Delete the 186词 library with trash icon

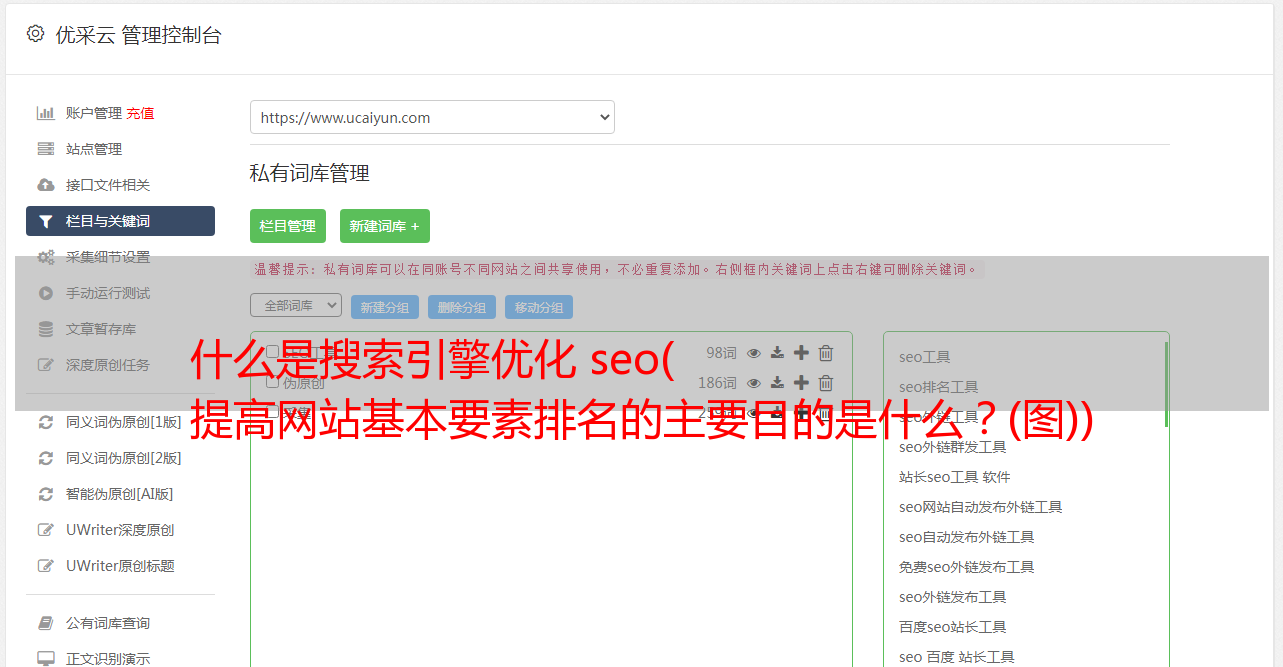click(826, 383)
